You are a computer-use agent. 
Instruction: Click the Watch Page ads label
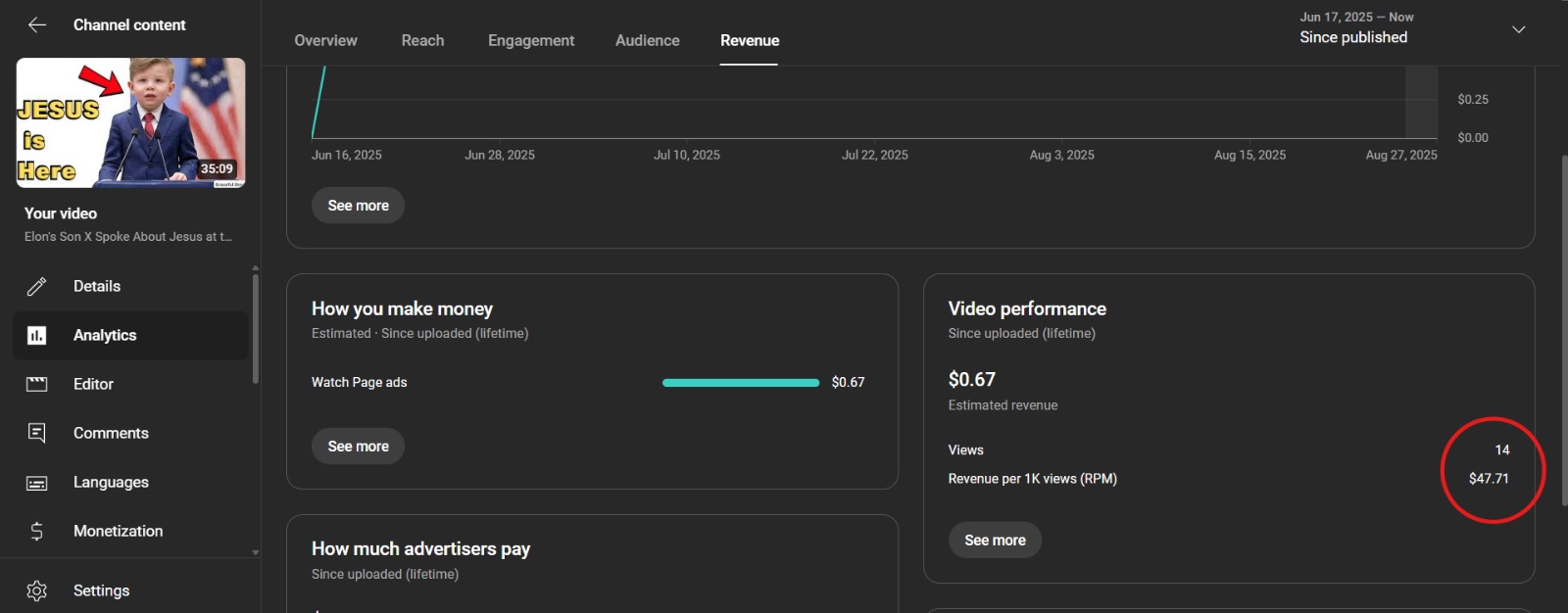pos(359,383)
